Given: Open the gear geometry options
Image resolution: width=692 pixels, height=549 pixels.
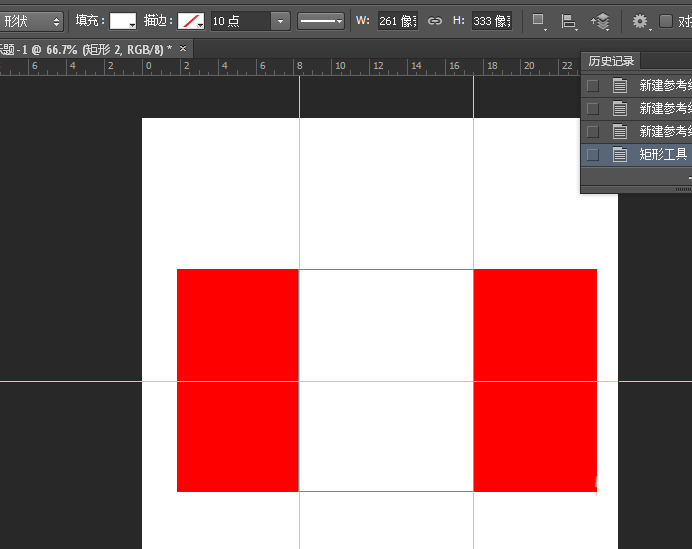Looking at the screenshot, I should pyautogui.click(x=640, y=21).
